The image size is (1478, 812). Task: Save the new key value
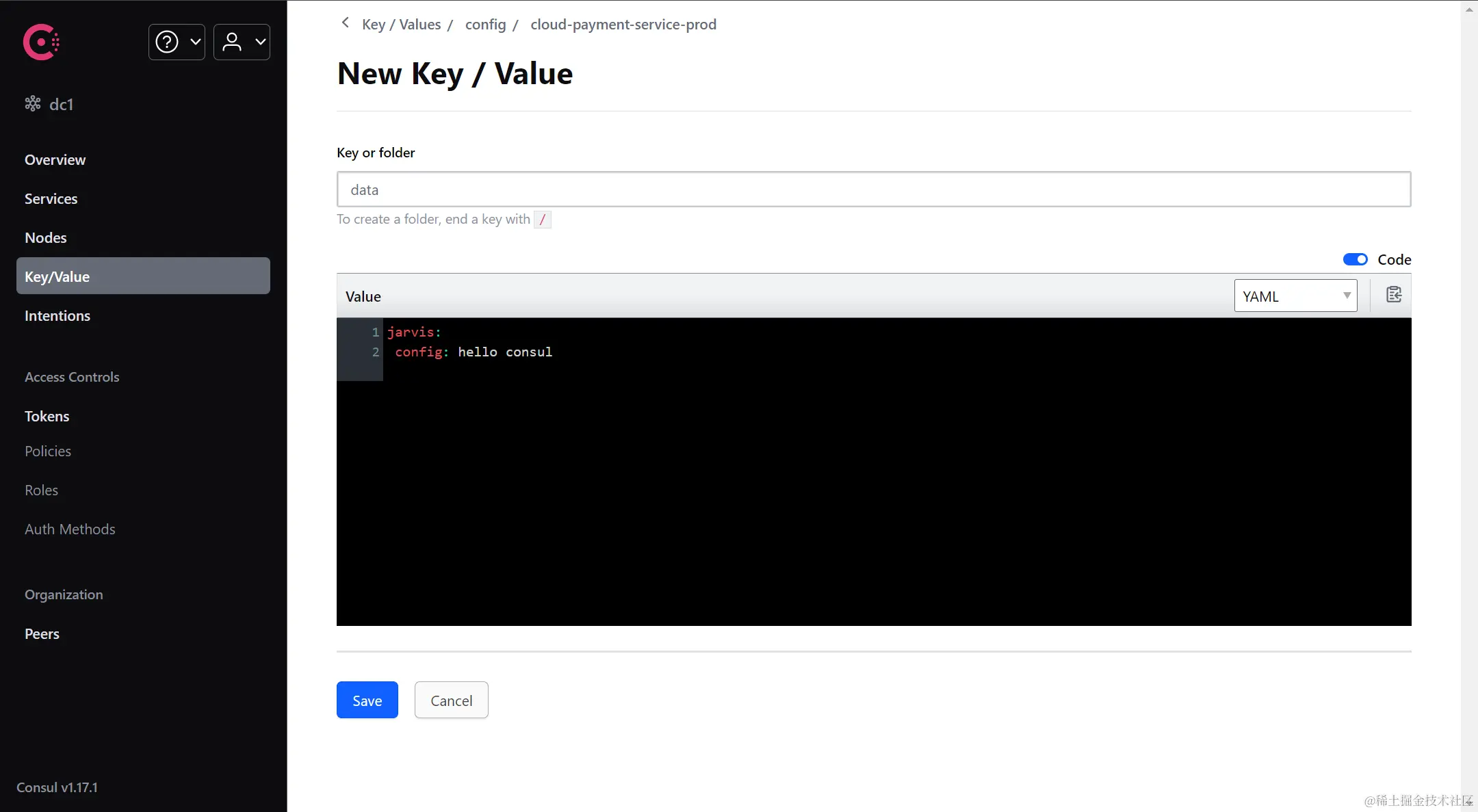click(367, 700)
